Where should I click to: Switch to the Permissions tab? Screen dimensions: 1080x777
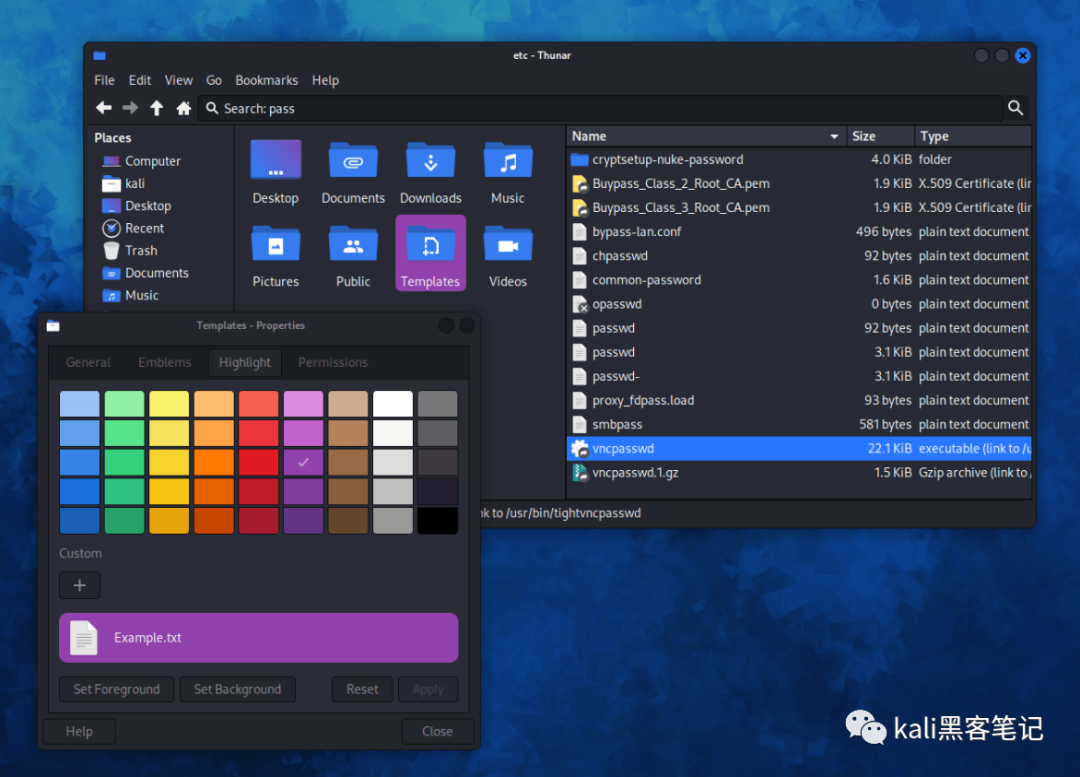333,362
